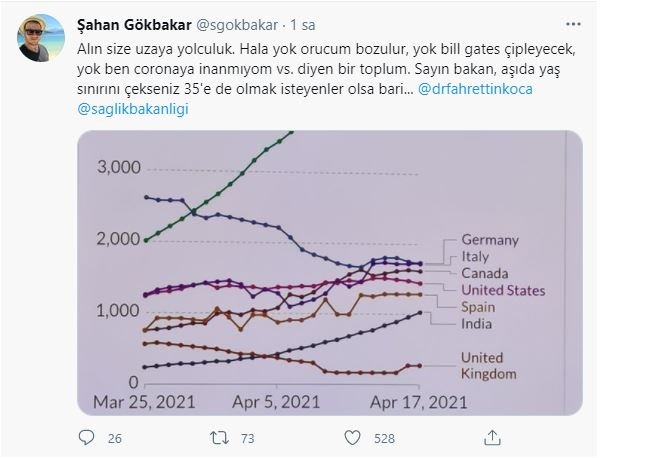Click the Şahan Gökbakar display name

coord(134,25)
